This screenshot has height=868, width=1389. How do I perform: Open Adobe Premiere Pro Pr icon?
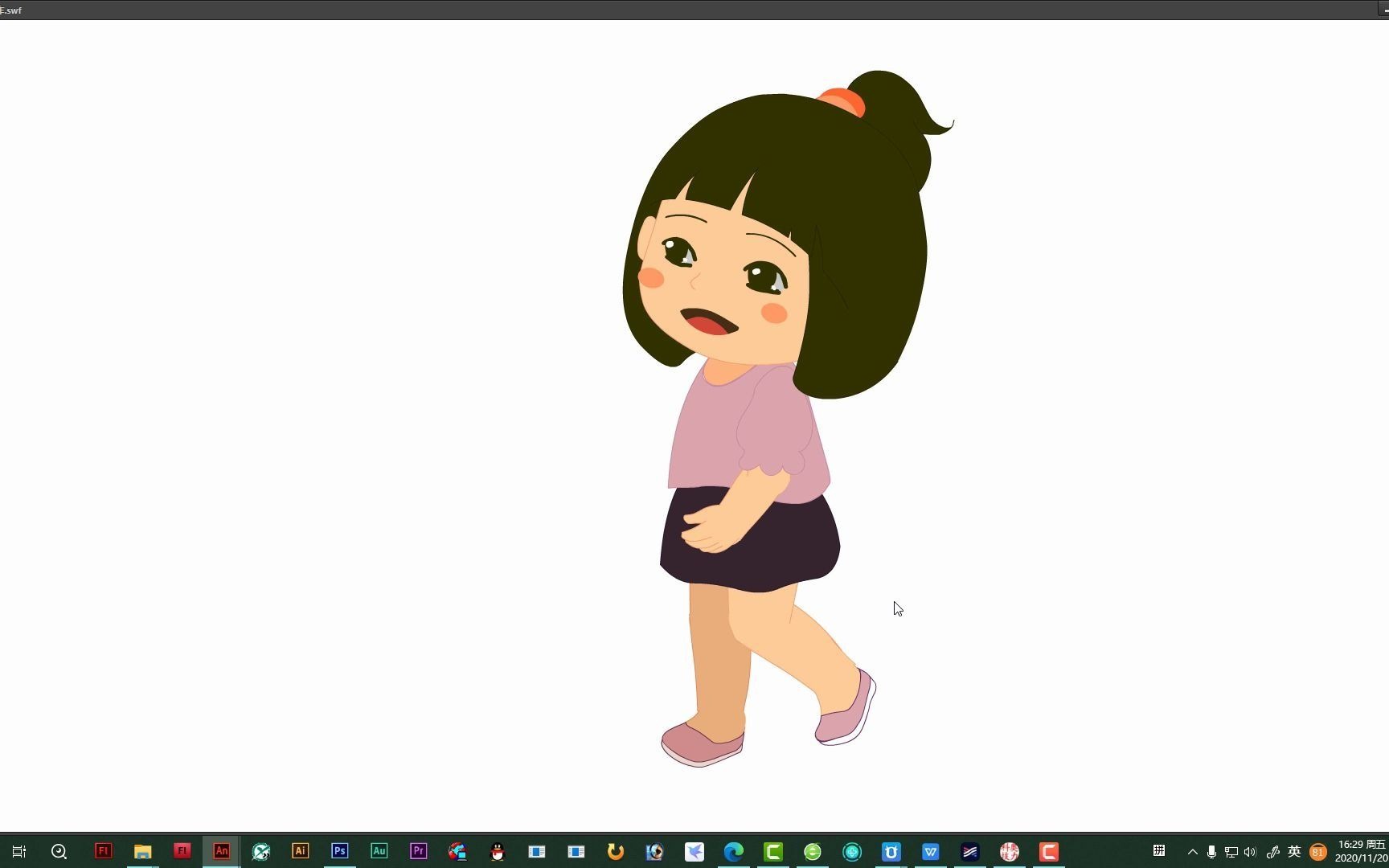(x=418, y=850)
